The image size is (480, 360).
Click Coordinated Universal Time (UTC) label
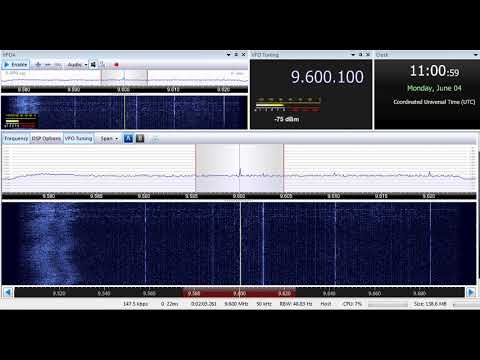point(434,102)
